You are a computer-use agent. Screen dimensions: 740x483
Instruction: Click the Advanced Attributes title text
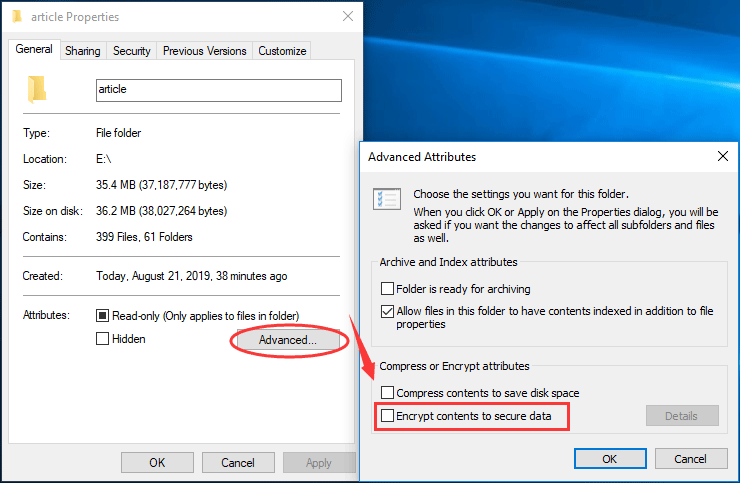(422, 157)
